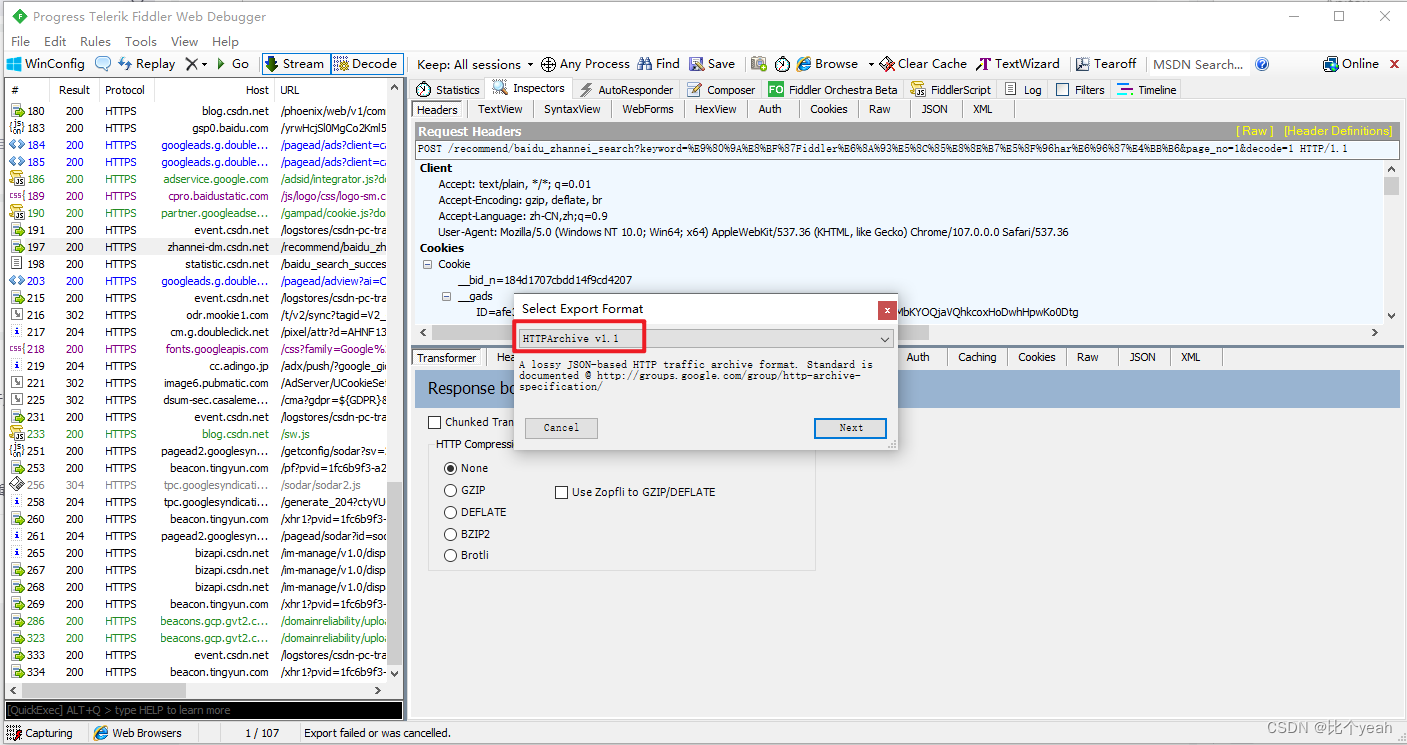Click the Browse toolbar button
1407x745 pixels.
tap(828, 63)
